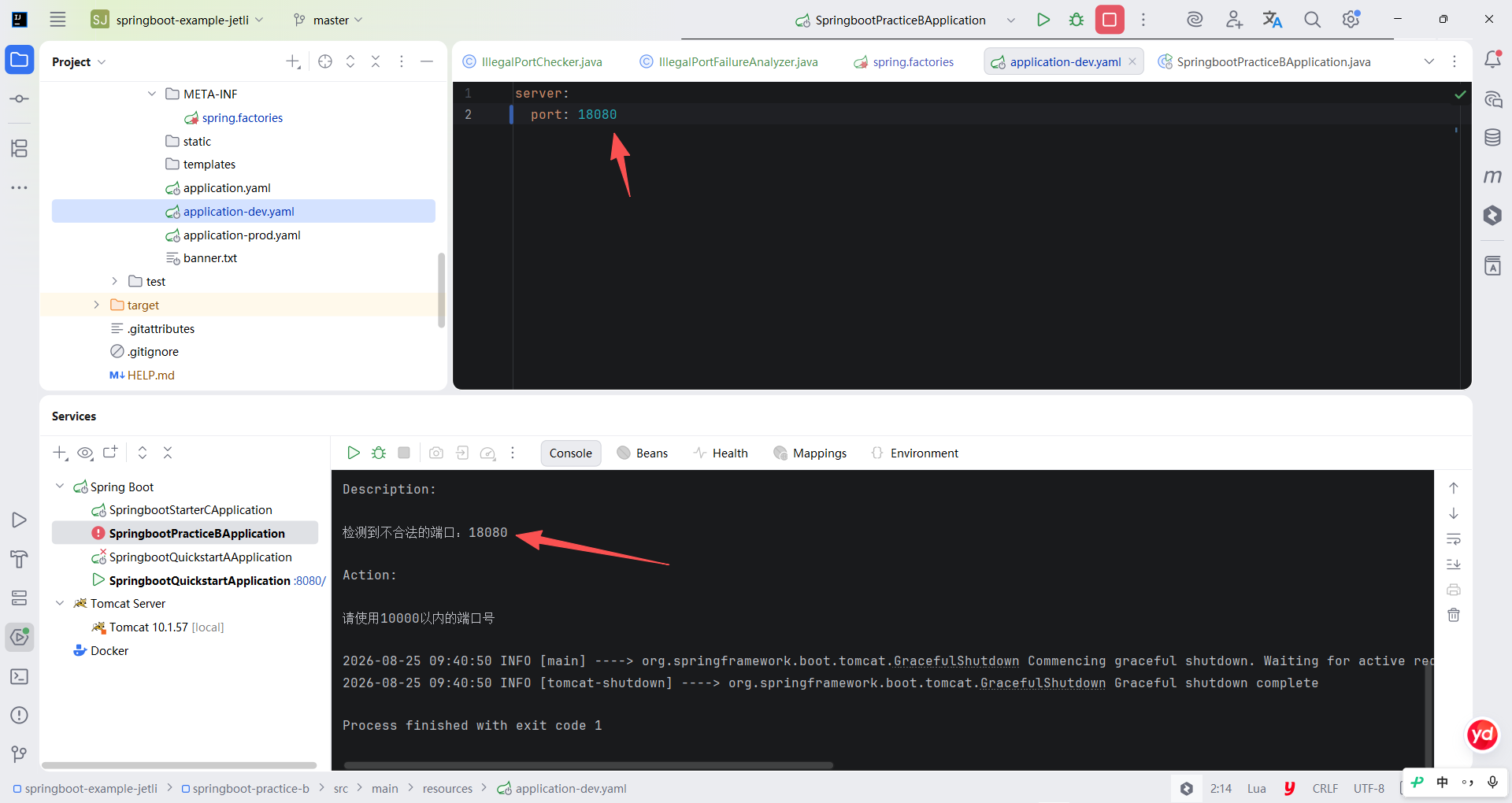Stop the running application with the red button

coord(1110,20)
